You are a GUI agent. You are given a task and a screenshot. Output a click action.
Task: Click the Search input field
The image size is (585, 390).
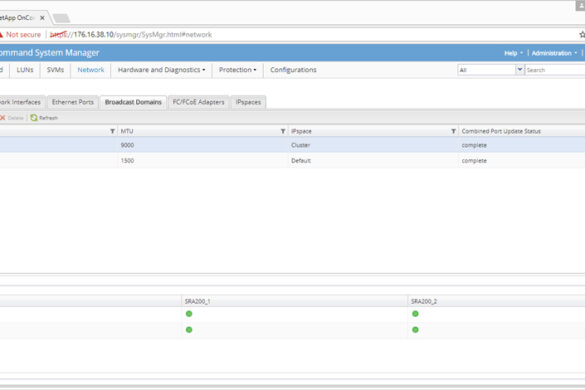pos(555,70)
